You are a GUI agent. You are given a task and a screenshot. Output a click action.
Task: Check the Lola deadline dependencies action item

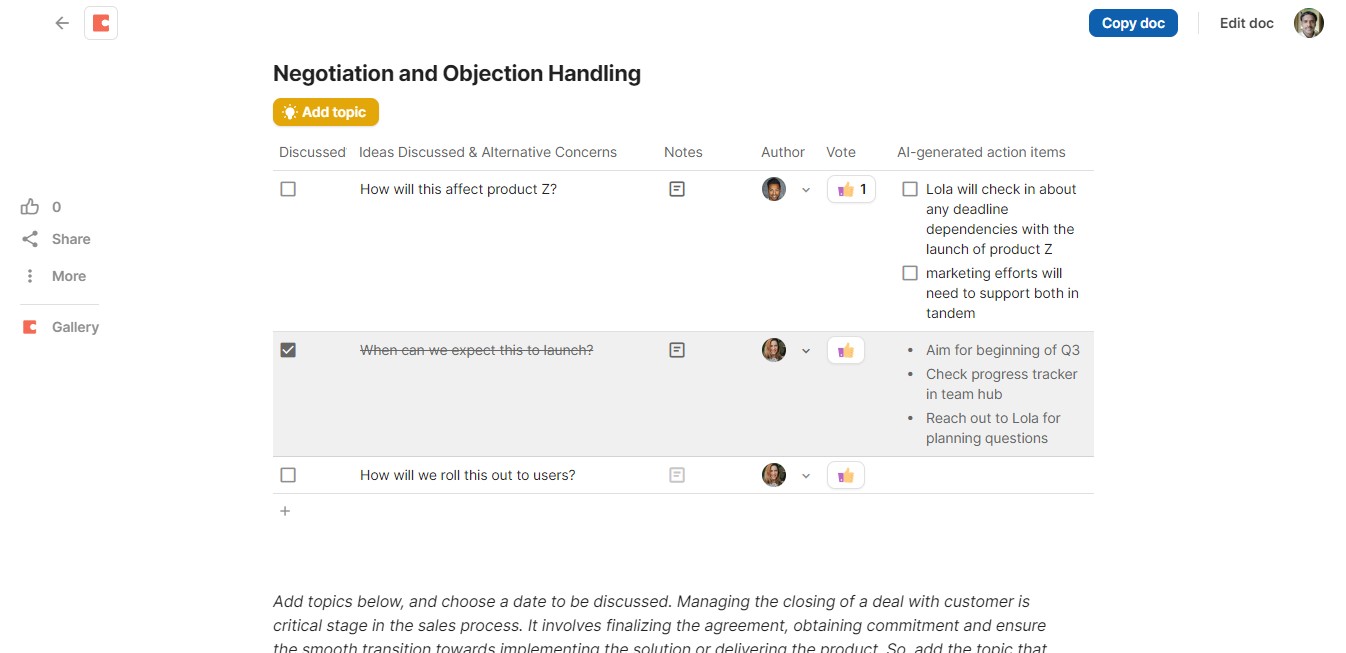910,189
